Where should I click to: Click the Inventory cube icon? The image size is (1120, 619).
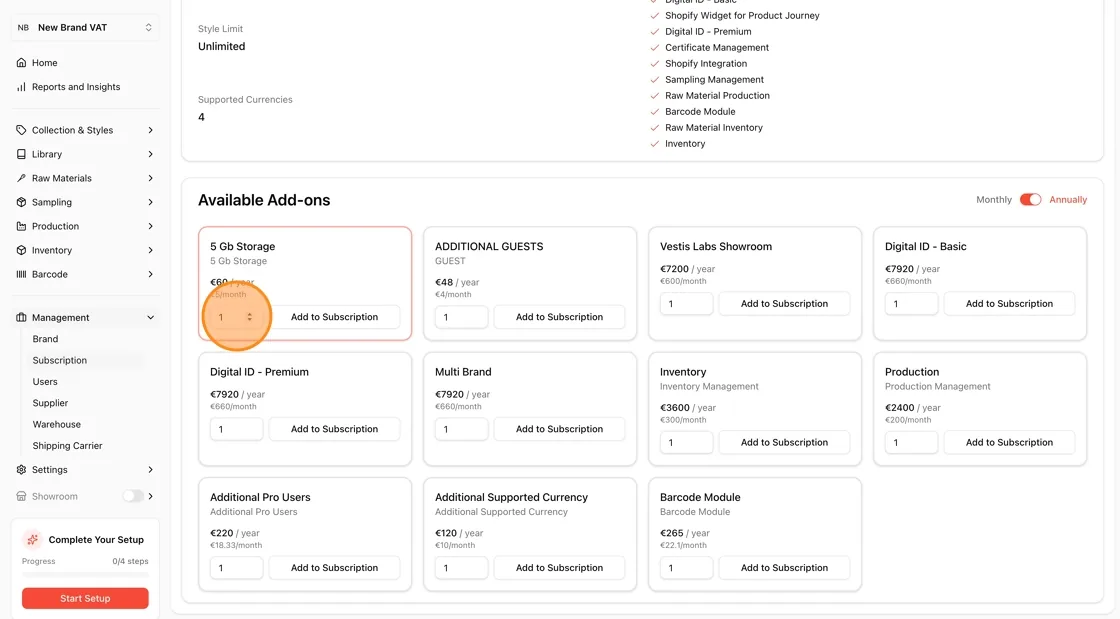(x=21, y=251)
